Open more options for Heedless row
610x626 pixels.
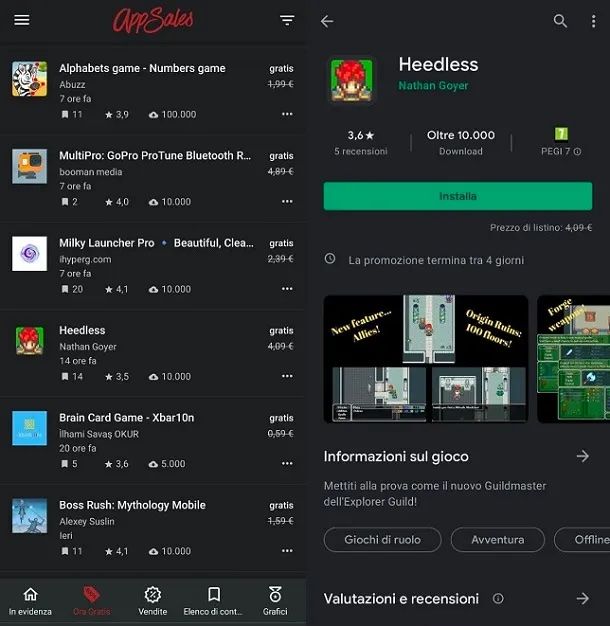287,376
